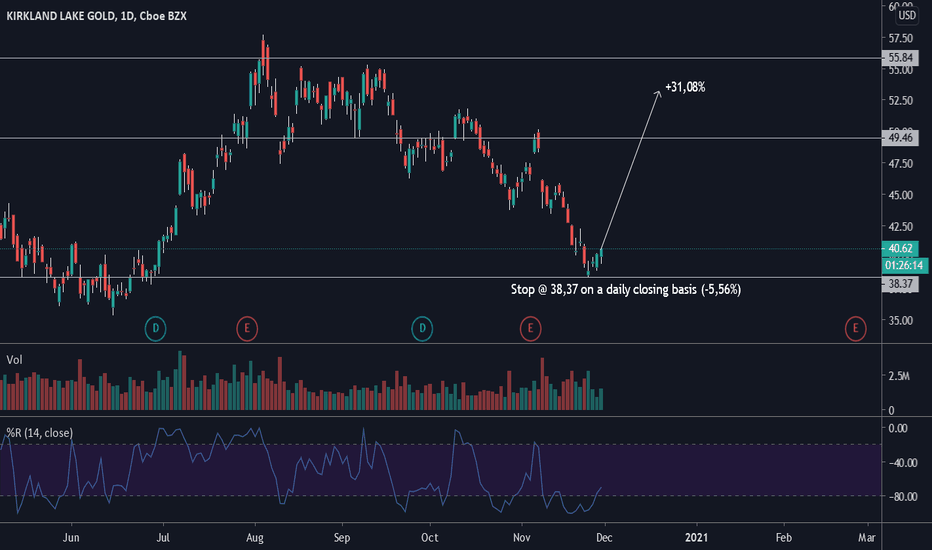932x550 pixels.
Task: Click the first dividend D marker near July
Action: tap(156, 328)
